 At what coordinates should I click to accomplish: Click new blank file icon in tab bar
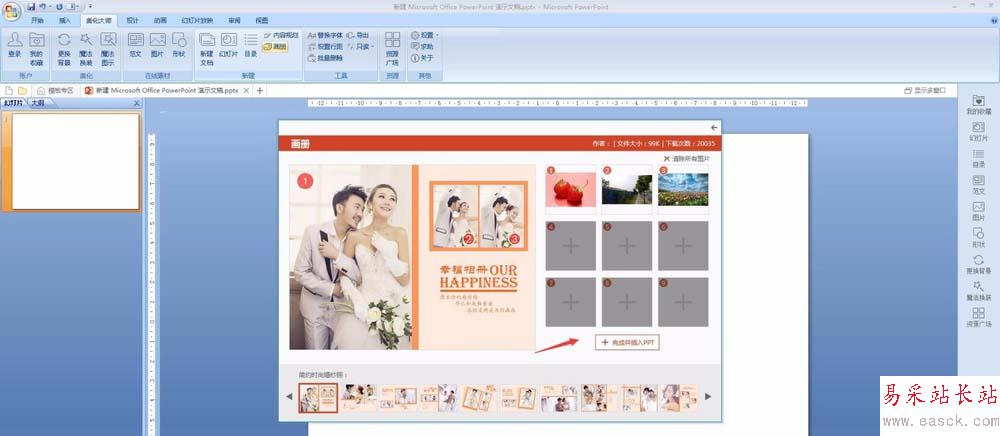point(10,91)
